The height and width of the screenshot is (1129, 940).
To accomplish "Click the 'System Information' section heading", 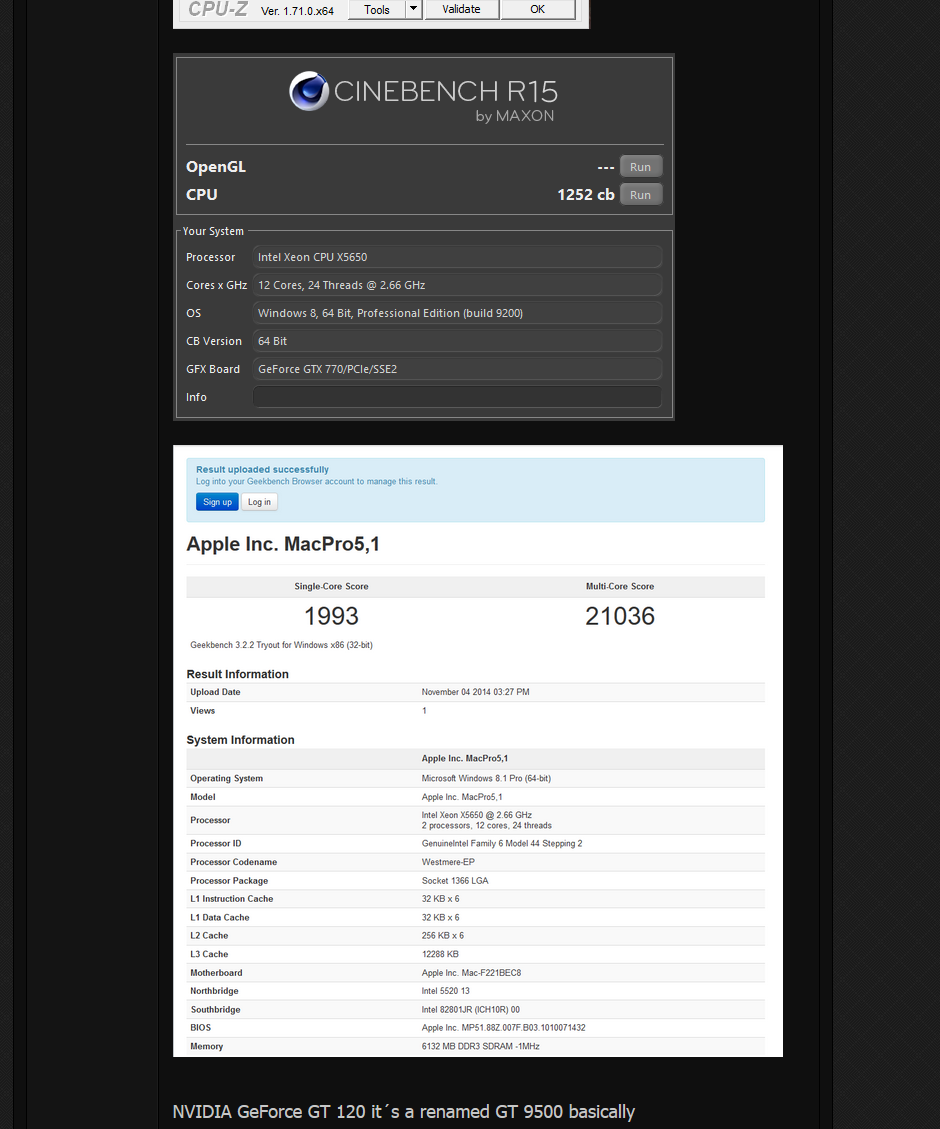I will 240,739.
